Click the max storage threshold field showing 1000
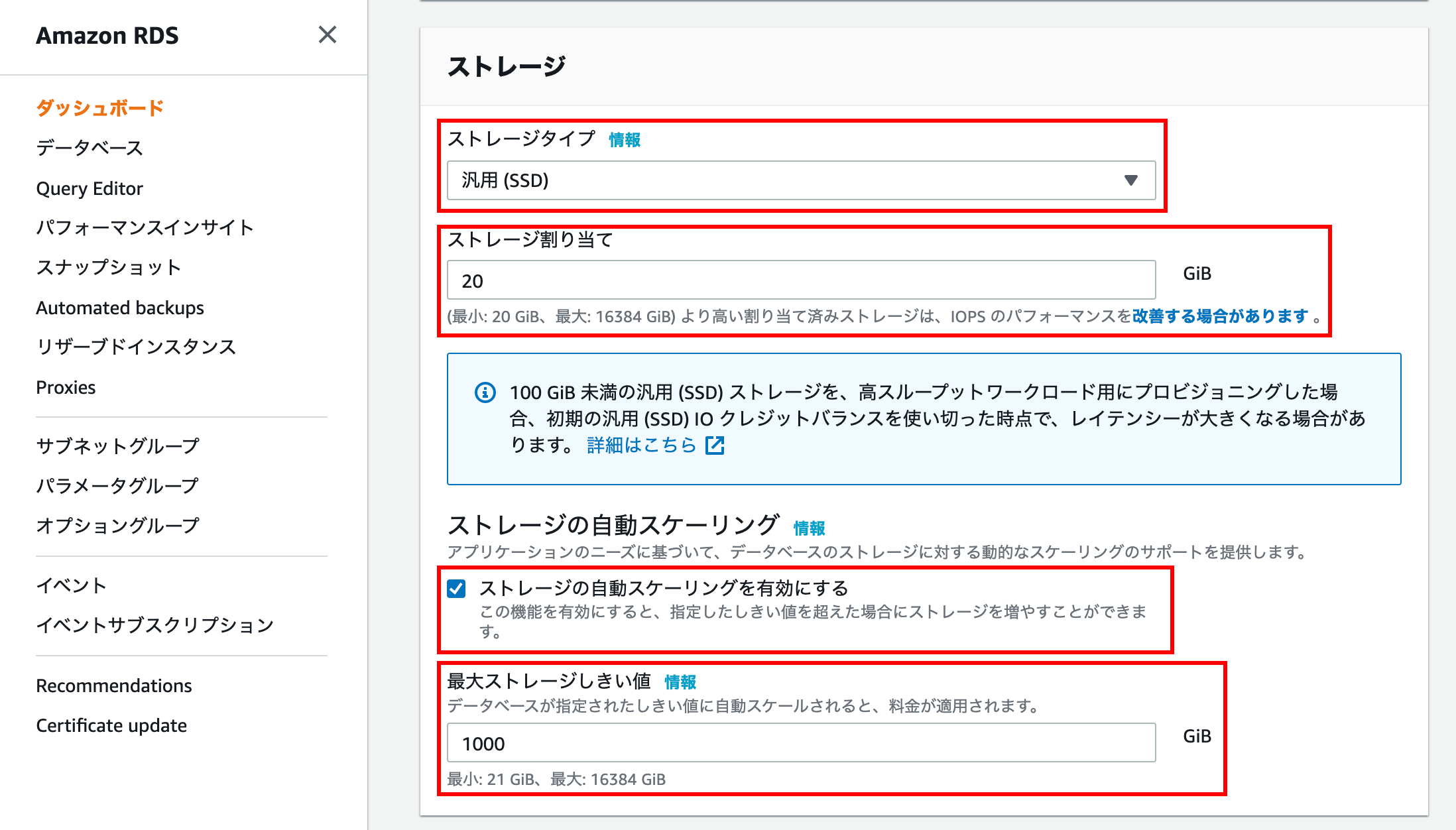 [x=801, y=743]
